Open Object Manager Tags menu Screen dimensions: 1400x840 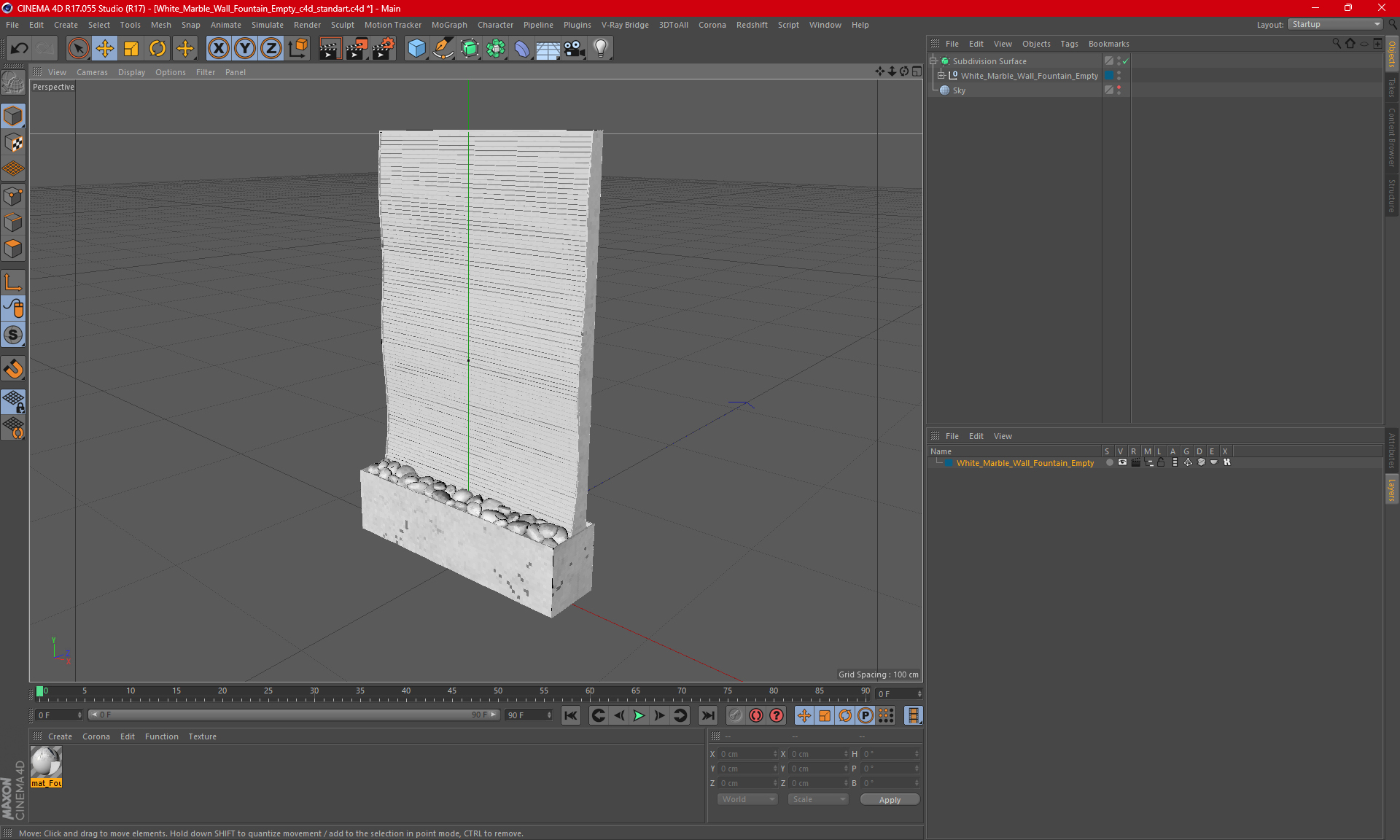(x=1069, y=44)
